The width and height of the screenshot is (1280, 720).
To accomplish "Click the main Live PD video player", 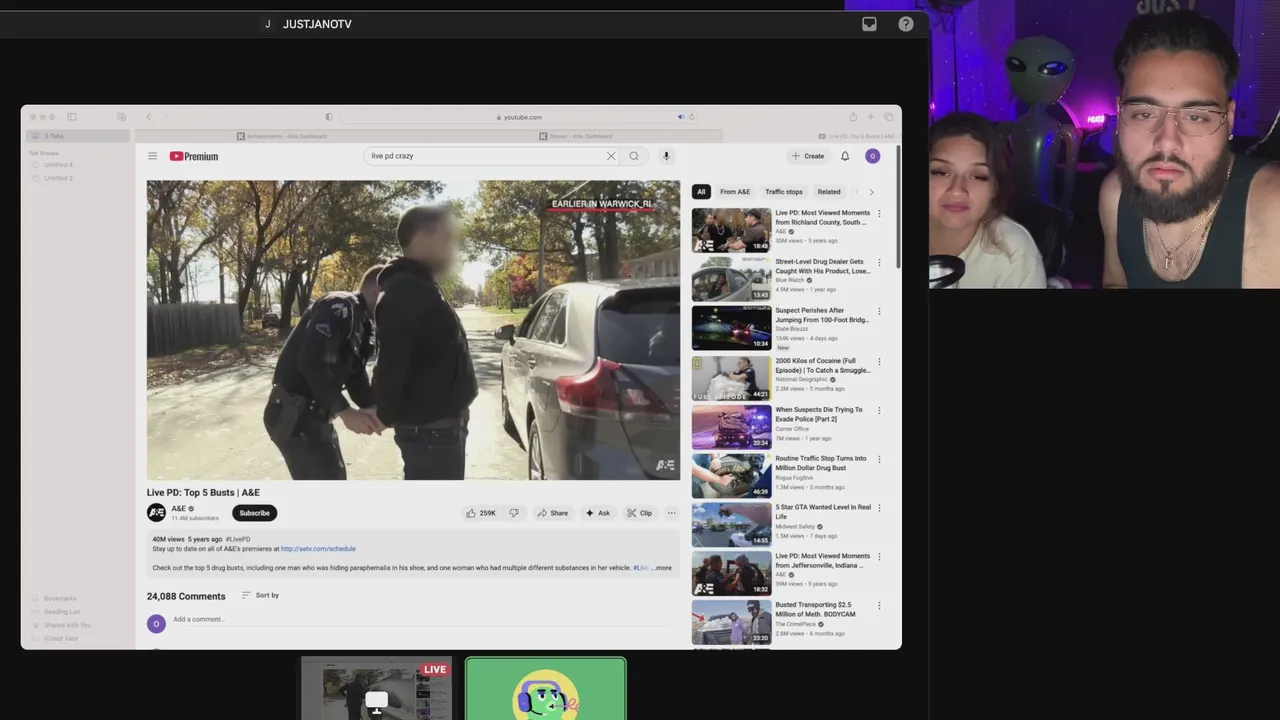I will click(x=413, y=330).
